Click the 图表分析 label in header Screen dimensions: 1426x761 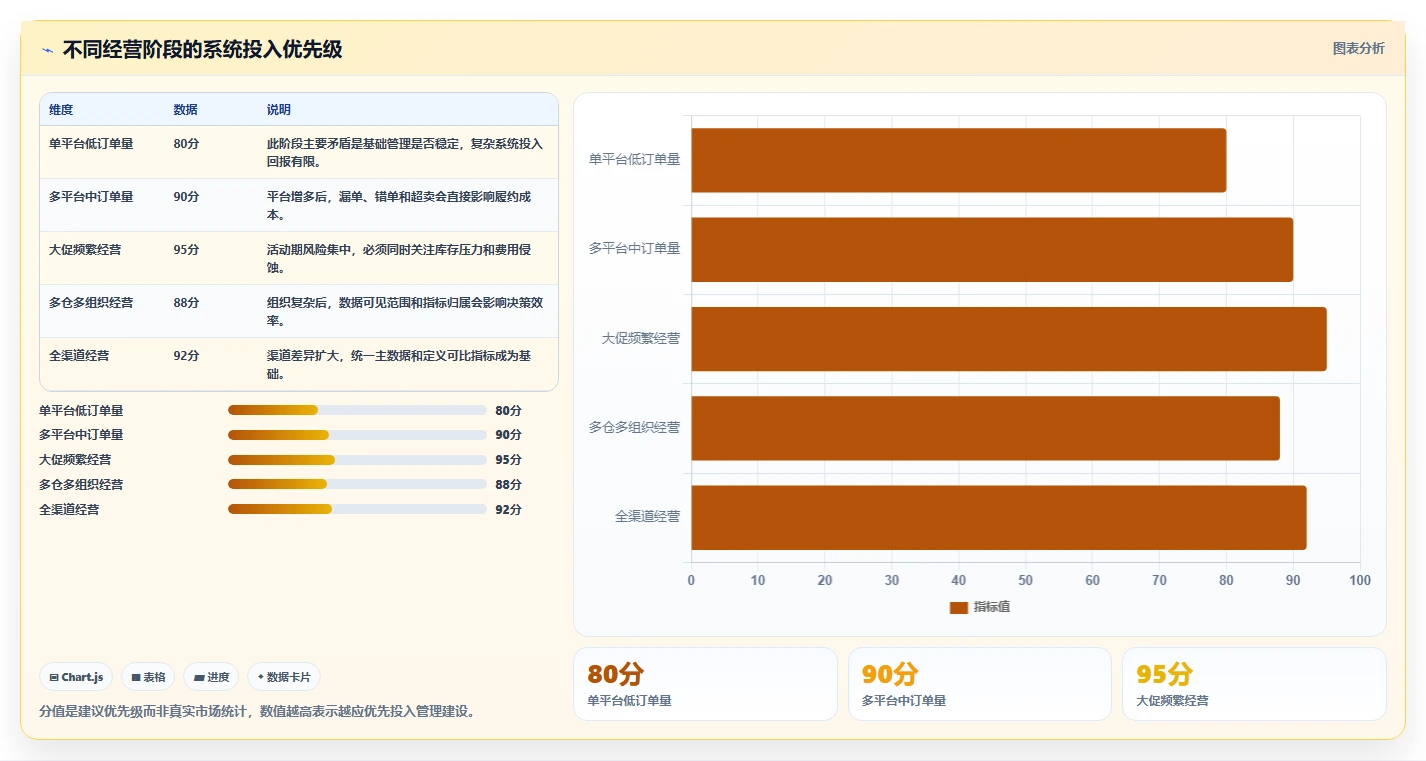pos(1358,48)
